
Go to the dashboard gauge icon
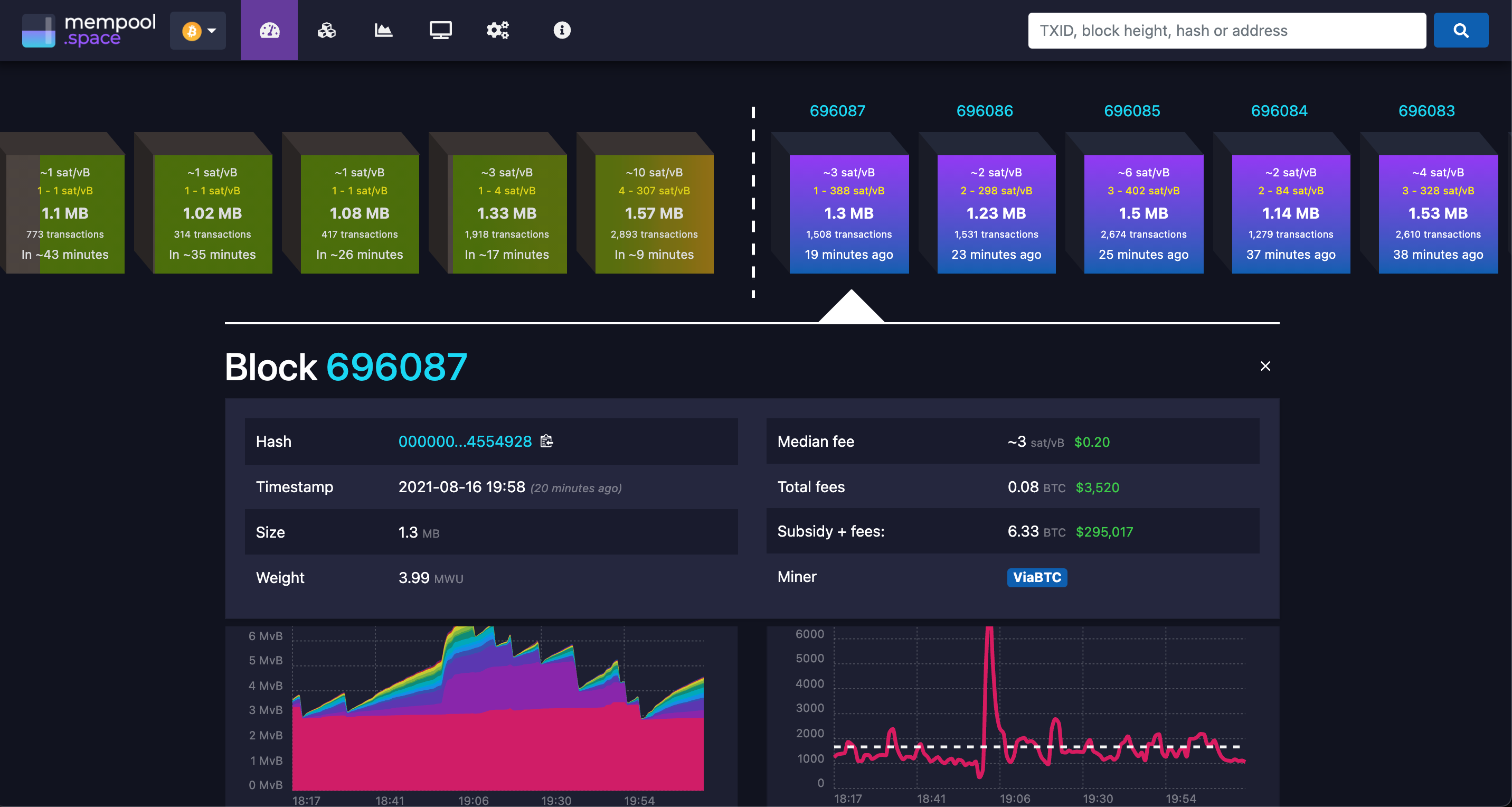click(x=269, y=30)
